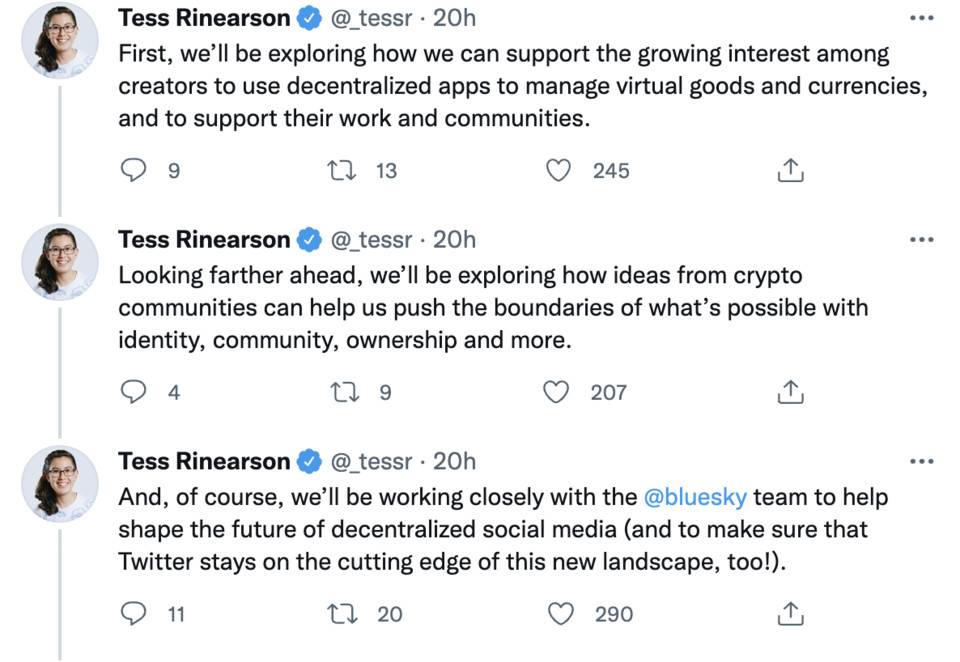
Task: Open more options on first tweet
Action: 921,18
